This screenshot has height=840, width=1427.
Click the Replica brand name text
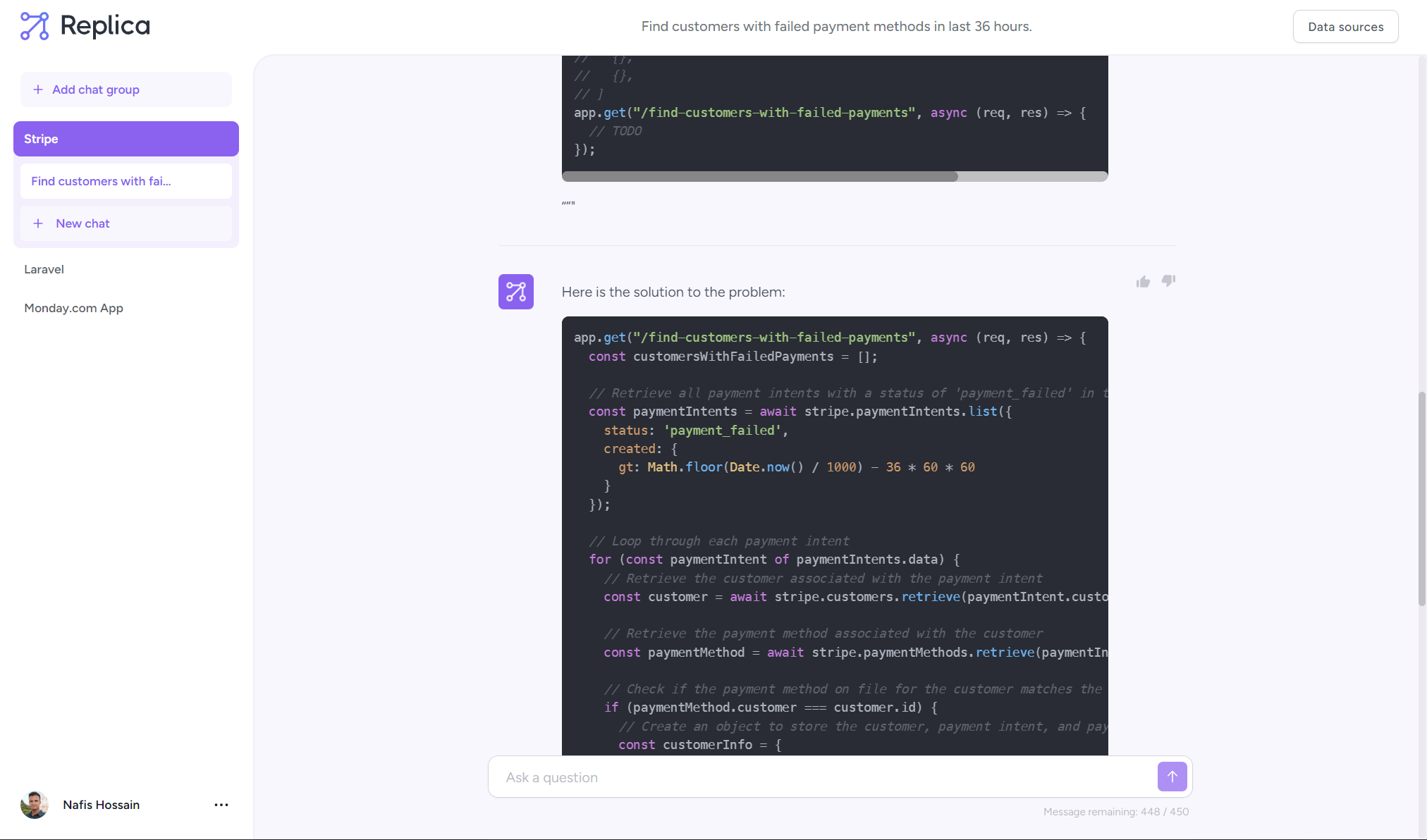point(105,26)
